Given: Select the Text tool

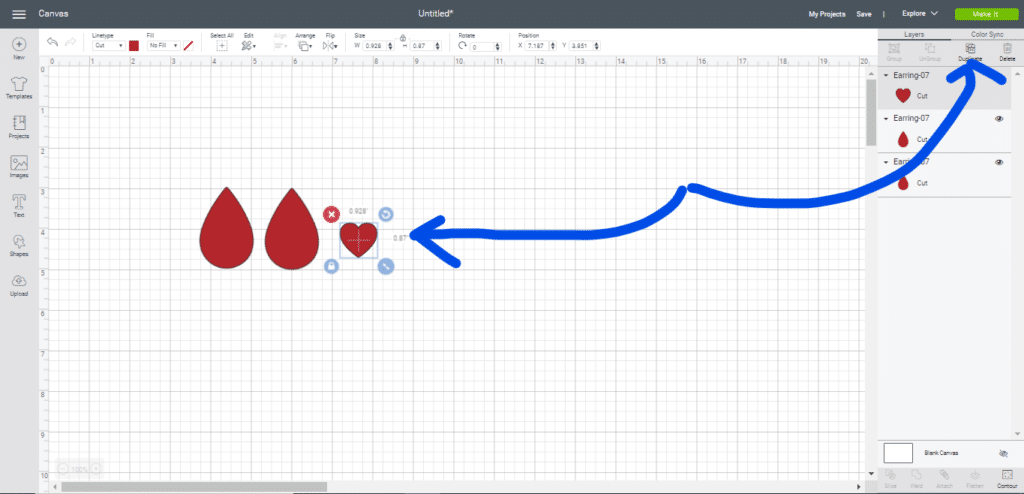Looking at the screenshot, I should (x=19, y=204).
